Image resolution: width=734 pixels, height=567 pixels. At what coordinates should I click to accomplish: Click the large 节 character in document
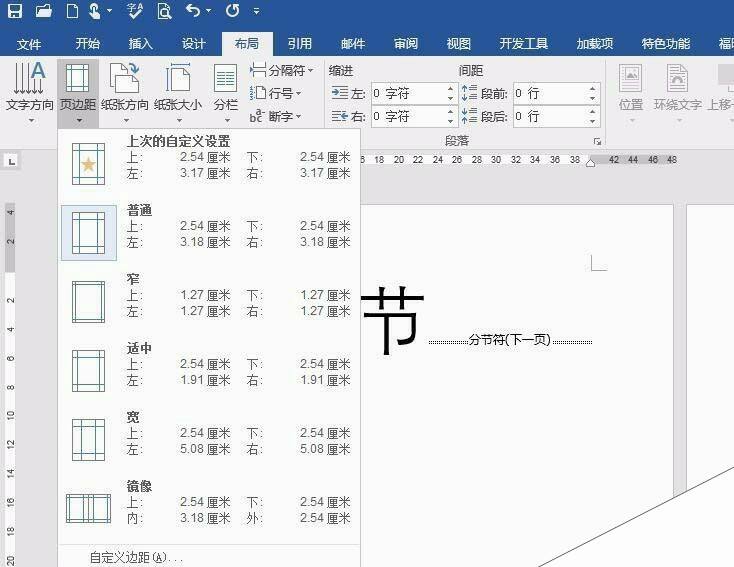pos(393,319)
